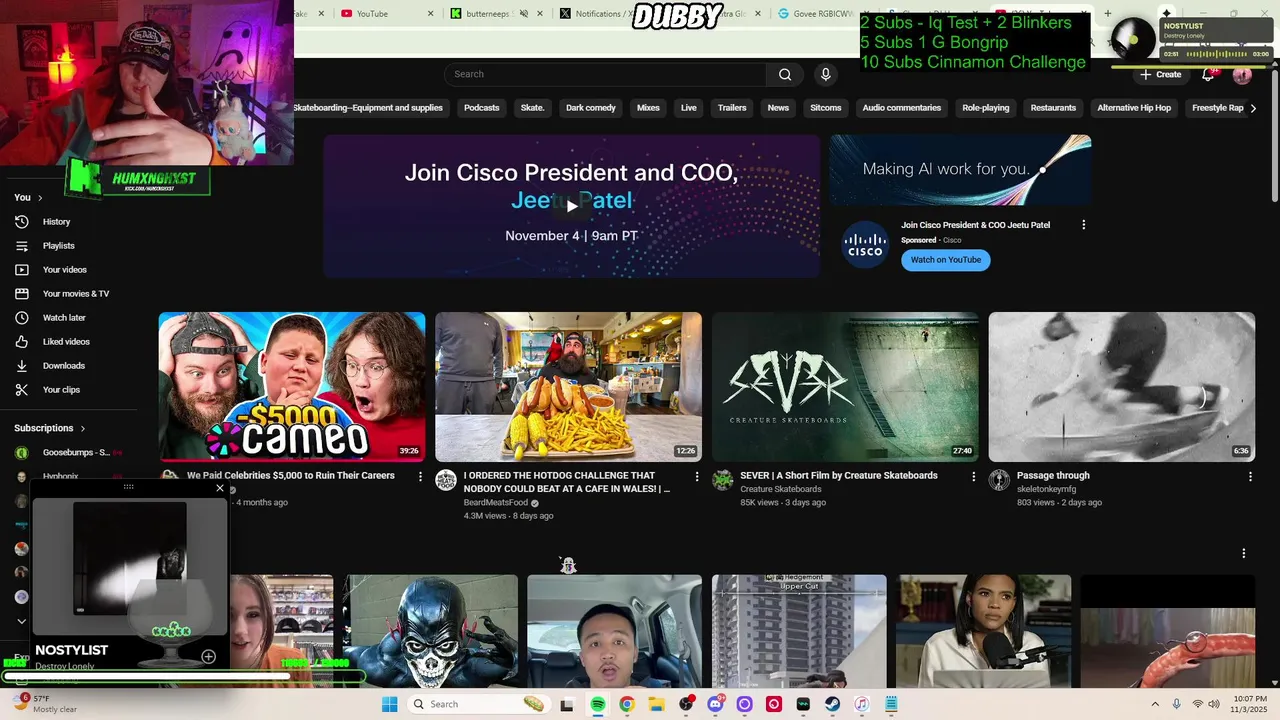The width and height of the screenshot is (1280, 720).
Task: Add NOSTYLIST track with plus icon
Action: (x=208, y=657)
